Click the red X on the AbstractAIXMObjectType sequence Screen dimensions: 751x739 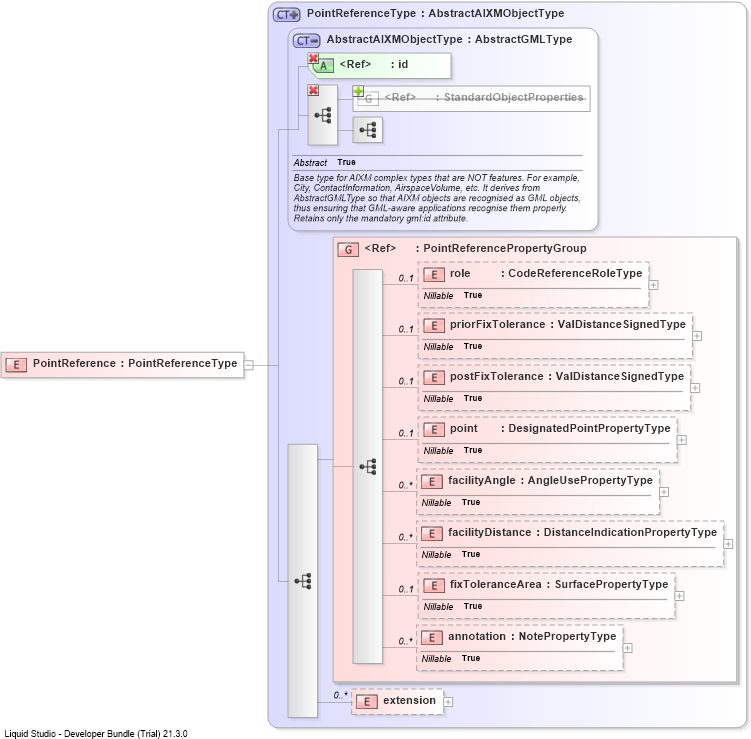313,90
